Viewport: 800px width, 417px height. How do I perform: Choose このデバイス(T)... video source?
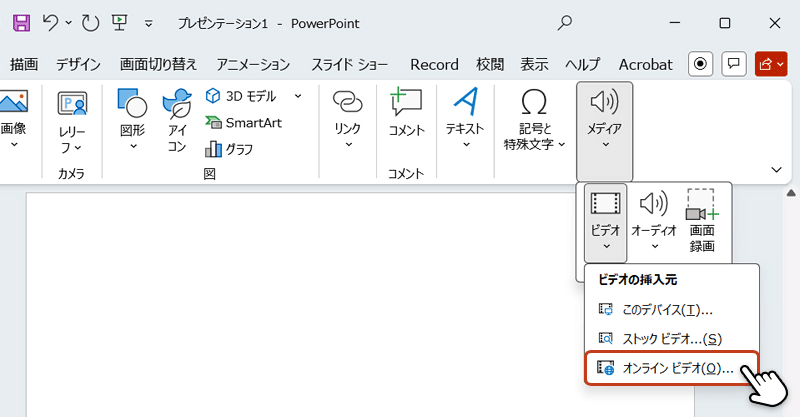point(672,310)
